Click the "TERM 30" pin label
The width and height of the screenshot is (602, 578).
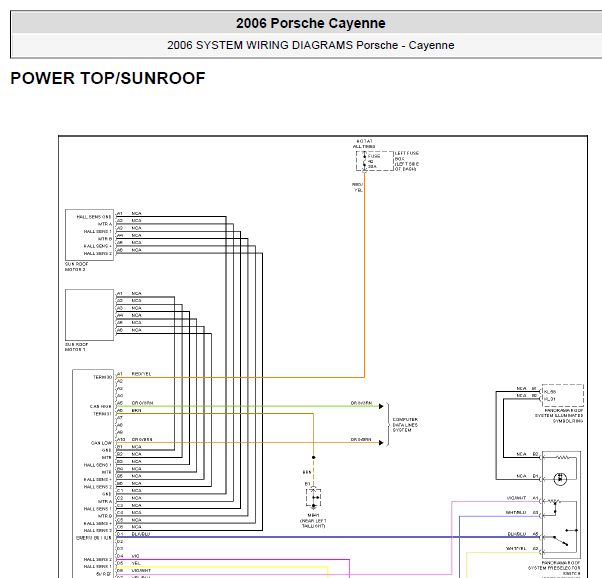tap(103, 377)
